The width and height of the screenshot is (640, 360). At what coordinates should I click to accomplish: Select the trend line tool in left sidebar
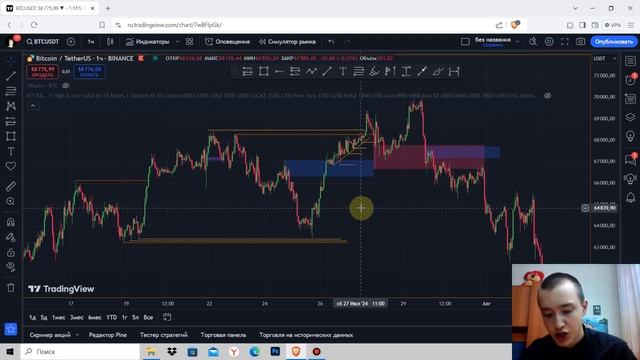point(11,76)
